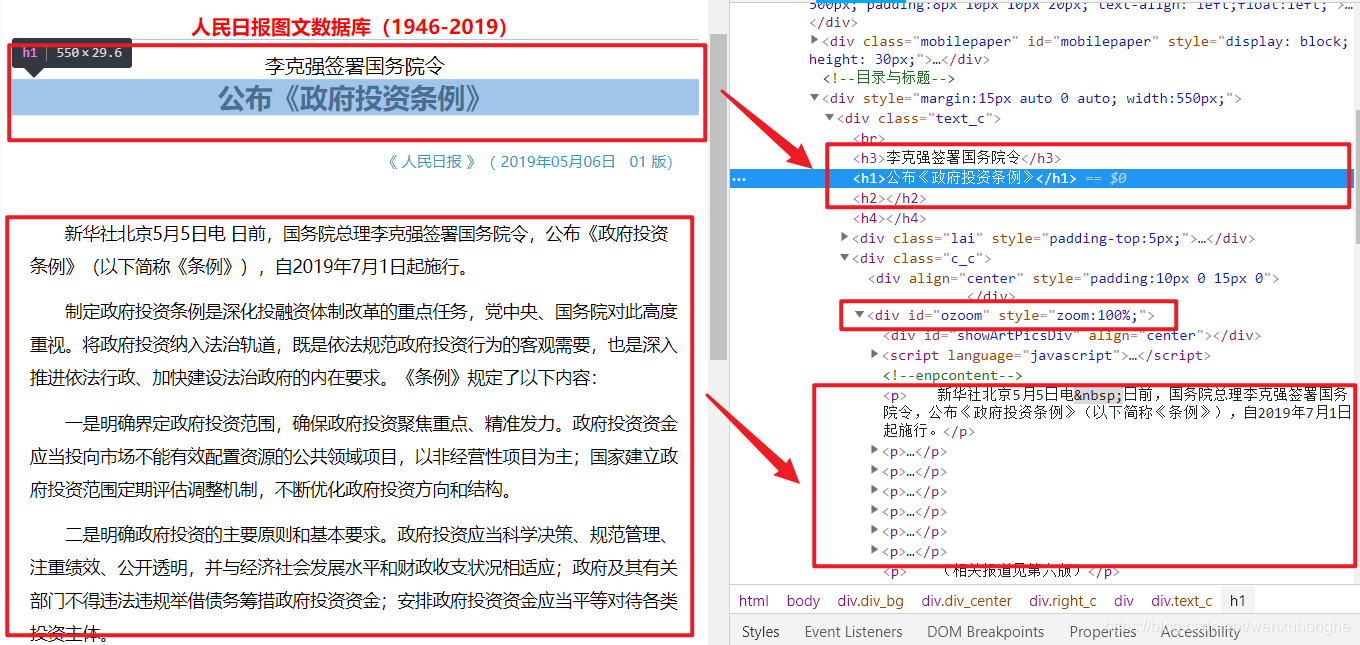Click the h1 breadcrumb item
Screen dimensions: 1360x645
[1238, 601]
